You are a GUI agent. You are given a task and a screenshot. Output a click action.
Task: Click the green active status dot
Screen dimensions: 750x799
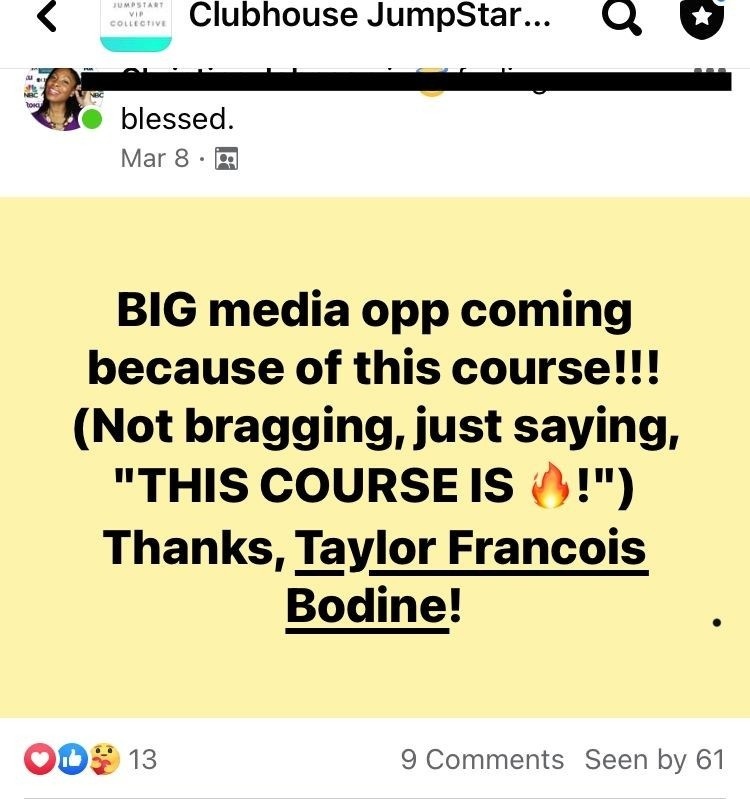coord(92,119)
